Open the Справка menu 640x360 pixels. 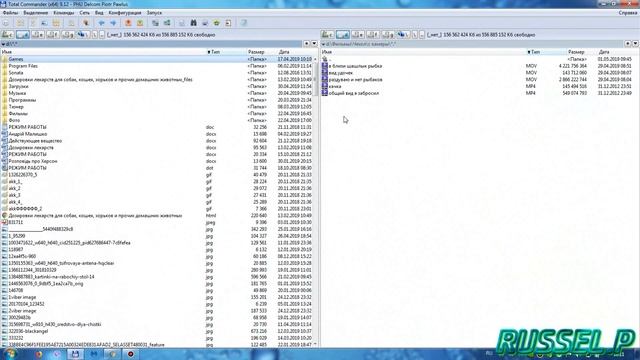pyautogui.click(x=628, y=13)
